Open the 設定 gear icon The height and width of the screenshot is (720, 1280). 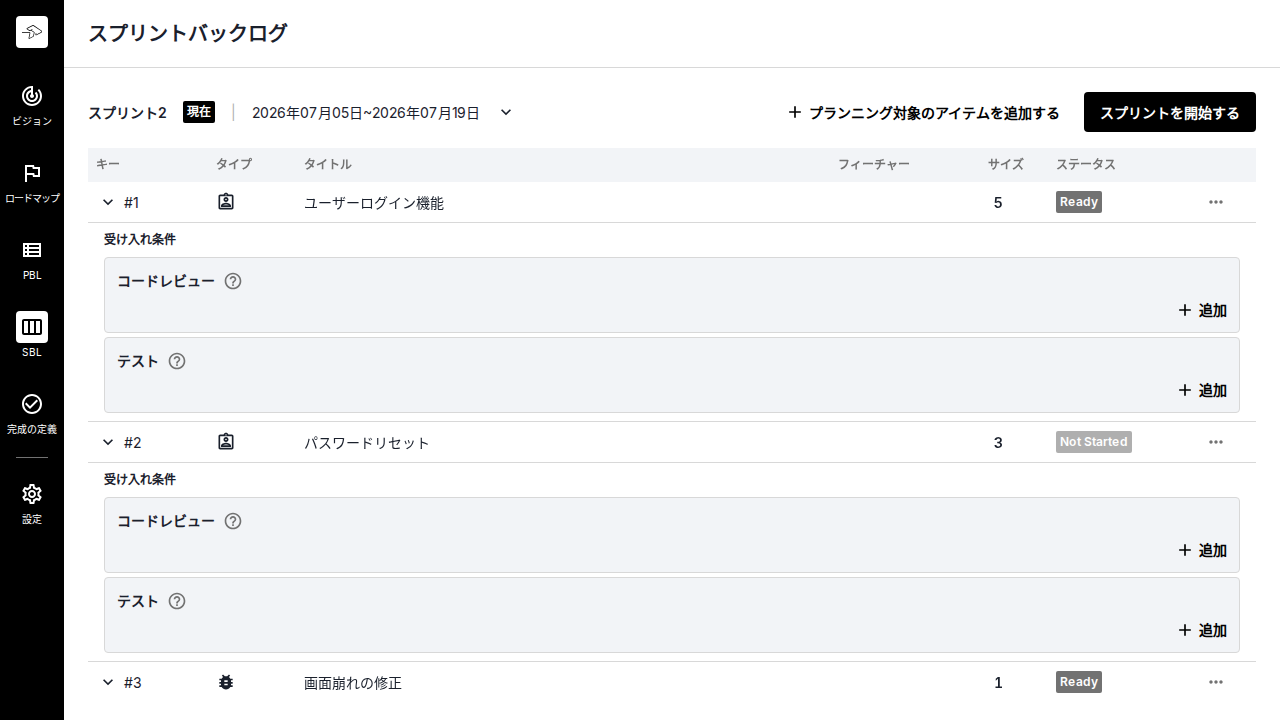coord(32,494)
